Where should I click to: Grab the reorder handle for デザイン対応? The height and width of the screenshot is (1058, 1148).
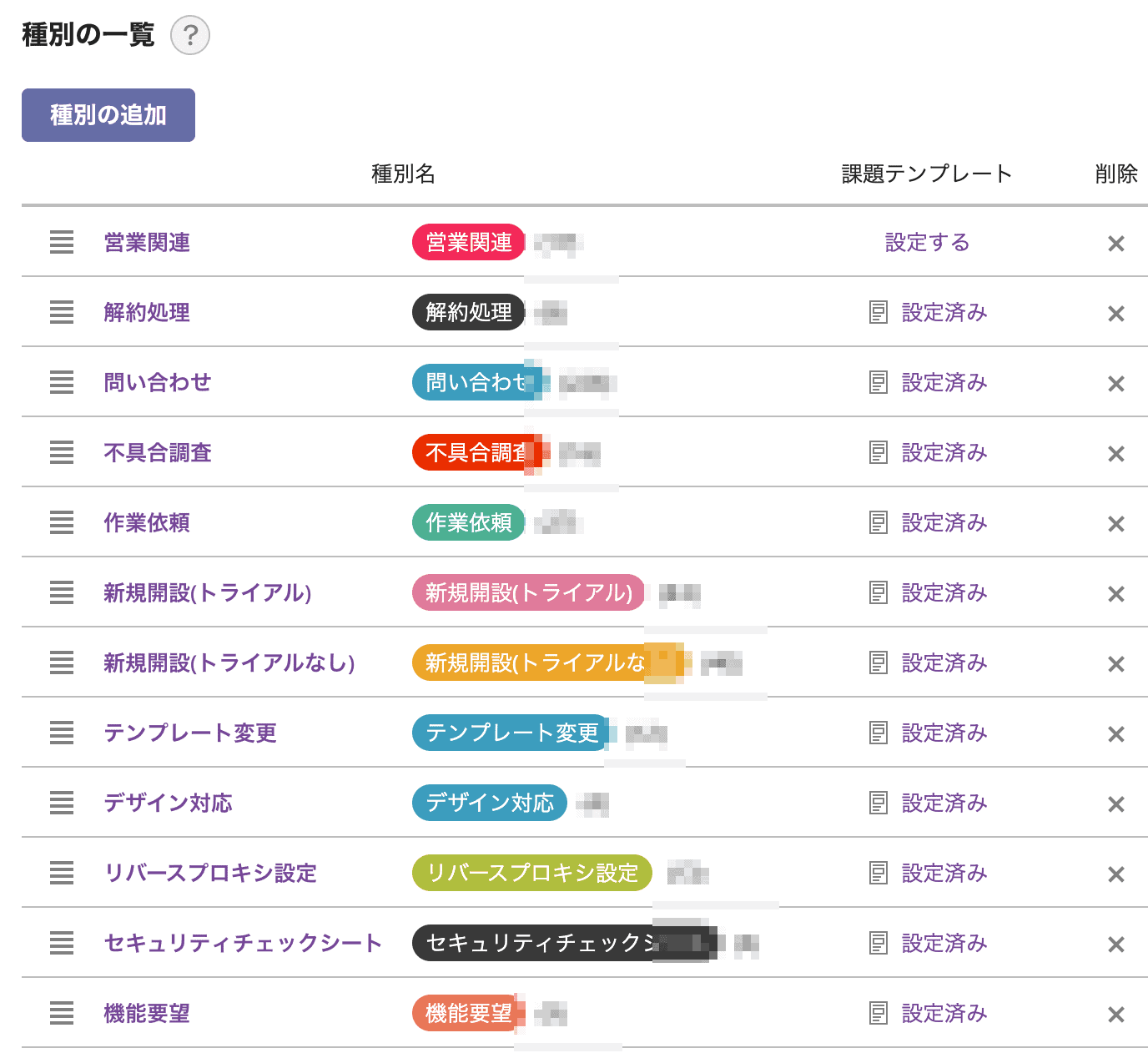point(62,804)
